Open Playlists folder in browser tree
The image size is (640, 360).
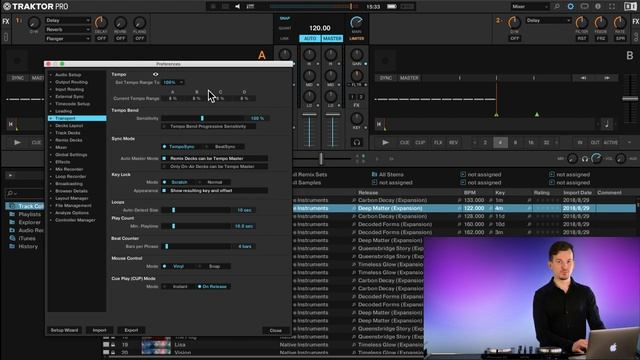[x=29, y=214]
